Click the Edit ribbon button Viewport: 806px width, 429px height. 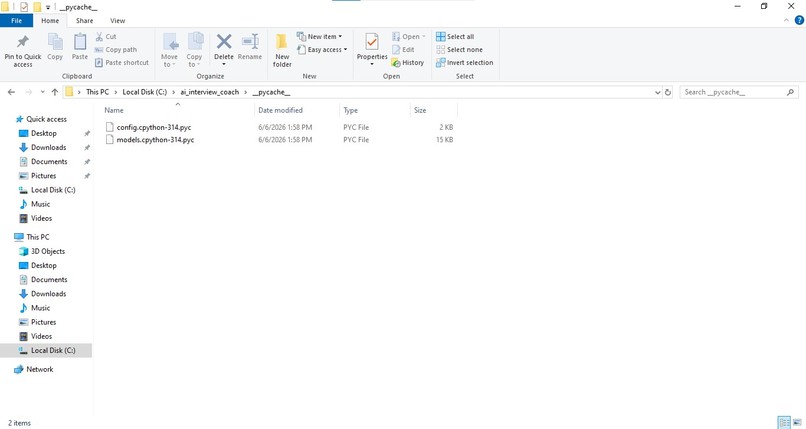(403, 50)
